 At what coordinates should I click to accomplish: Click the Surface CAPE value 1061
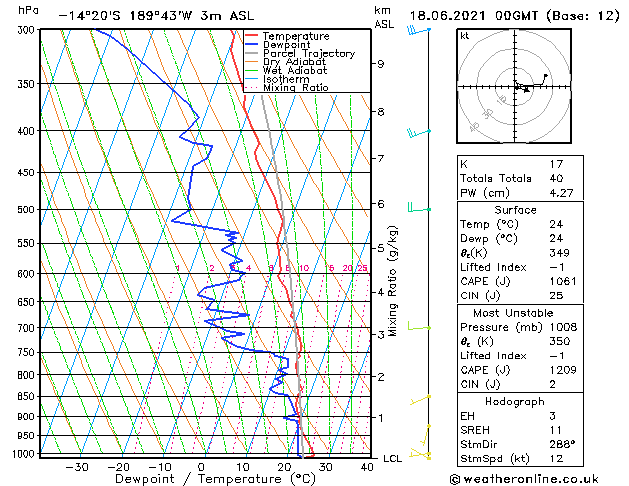(563, 281)
